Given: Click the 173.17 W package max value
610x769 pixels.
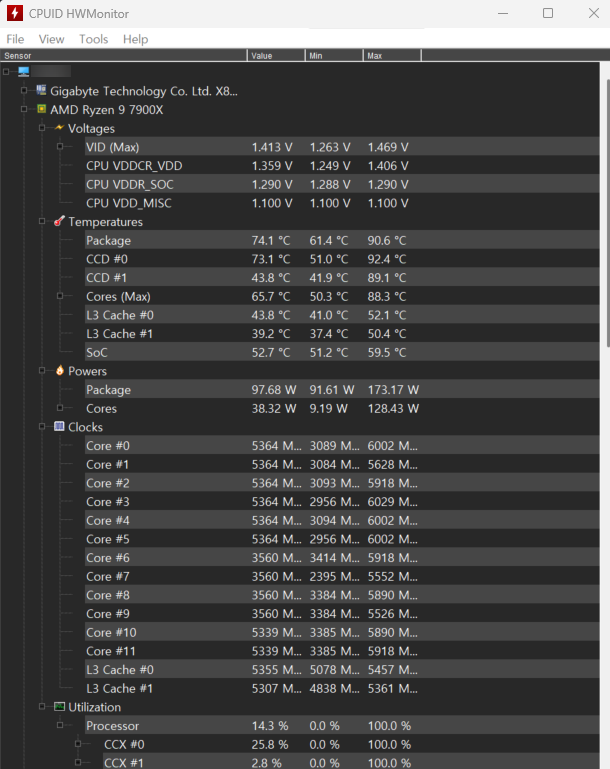Looking at the screenshot, I should [x=393, y=389].
